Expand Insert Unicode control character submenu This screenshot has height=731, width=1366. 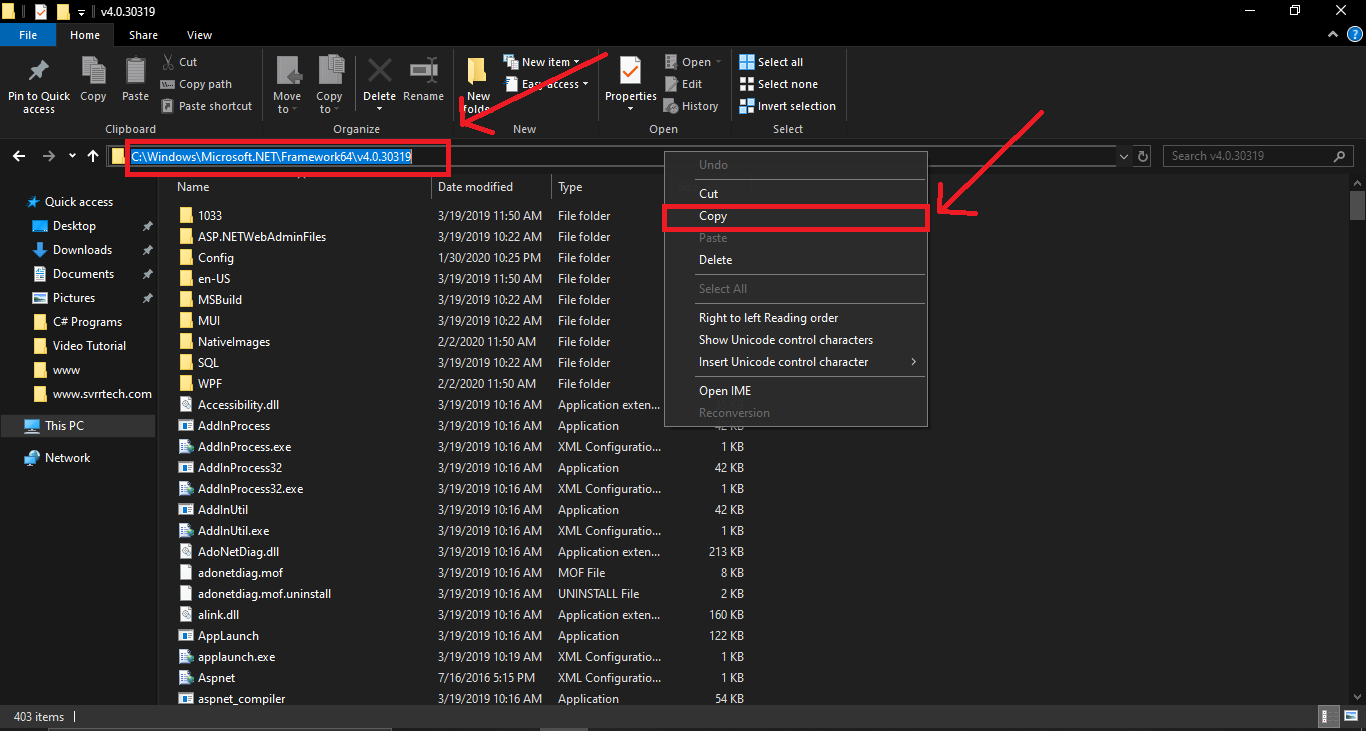[913, 362]
